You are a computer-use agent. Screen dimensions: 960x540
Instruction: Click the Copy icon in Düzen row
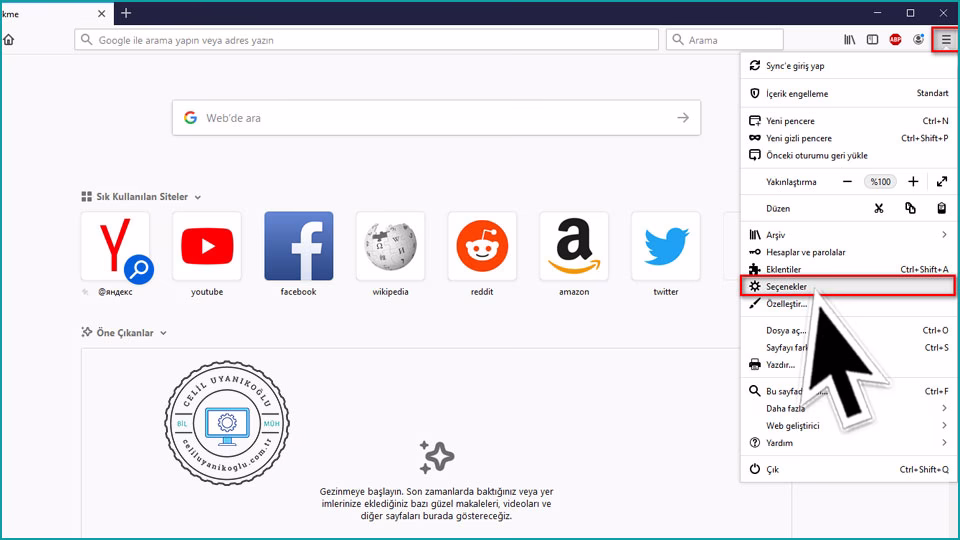pos(910,209)
